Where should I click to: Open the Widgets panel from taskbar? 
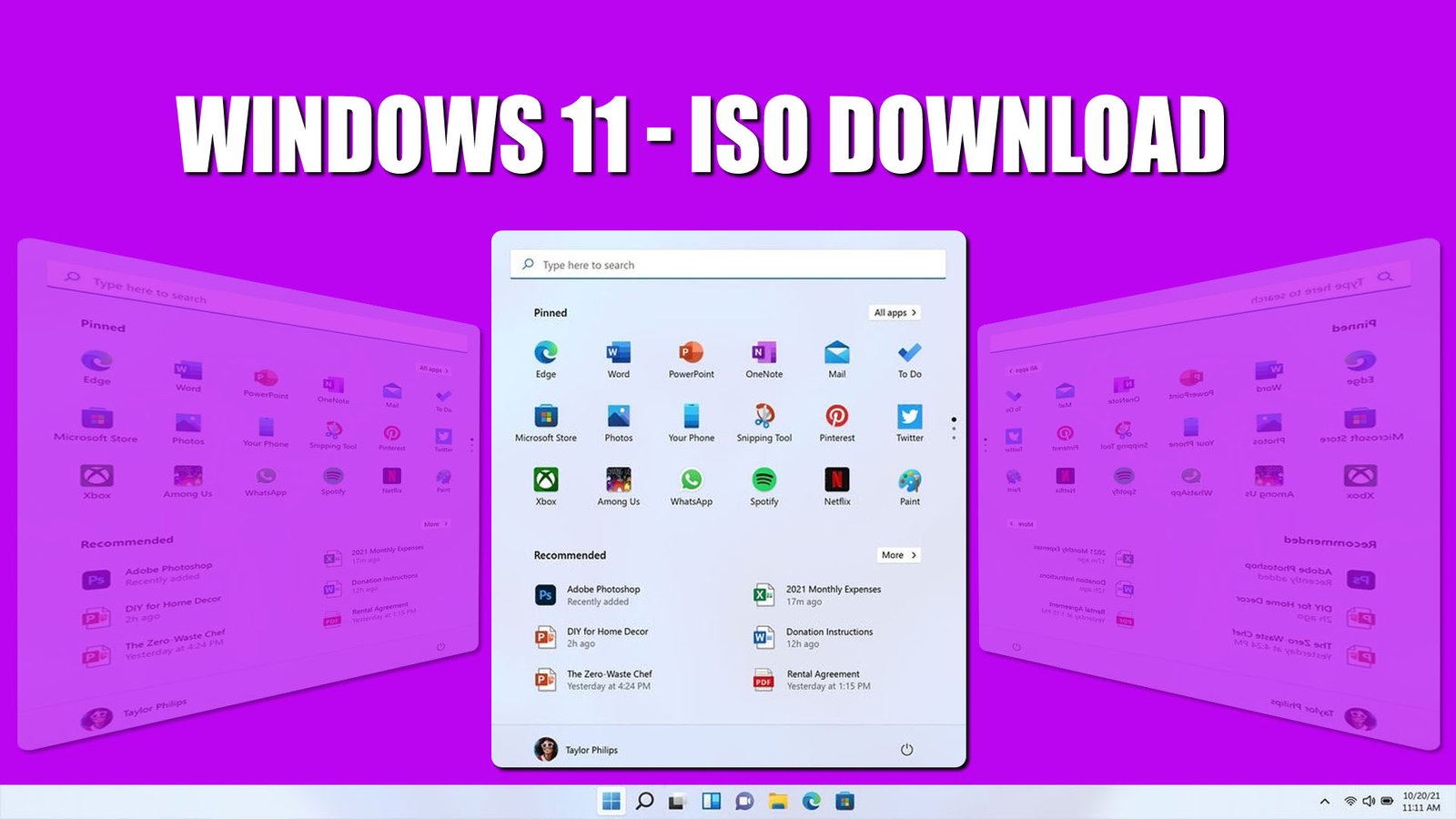pos(712,801)
